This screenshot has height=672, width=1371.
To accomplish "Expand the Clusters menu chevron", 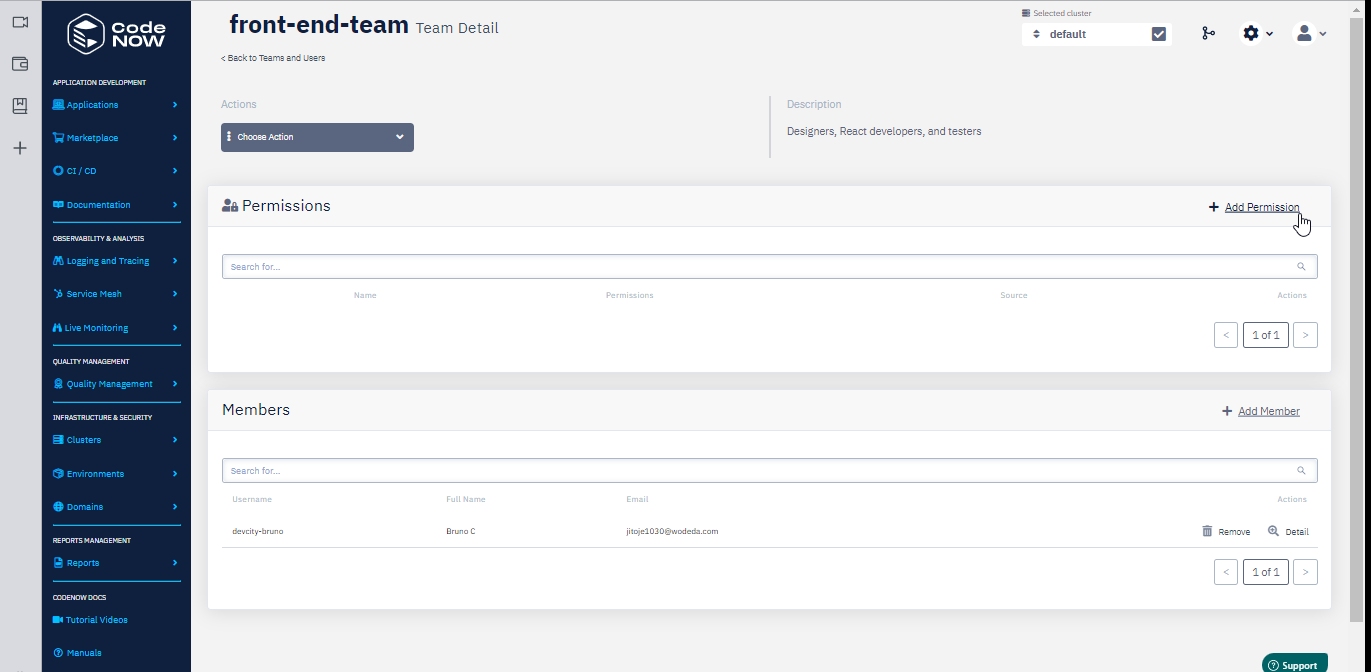I will click(175, 440).
